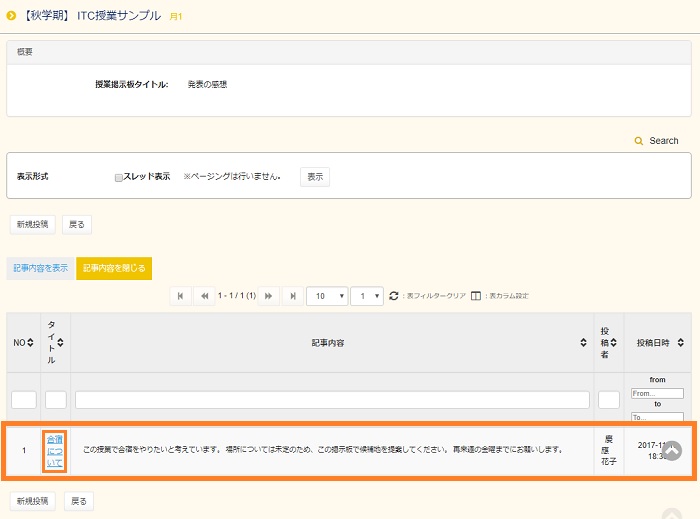This screenshot has width=700, height=519.
Task: Click the Search magnifier icon
Action: (x=639, y=141)
